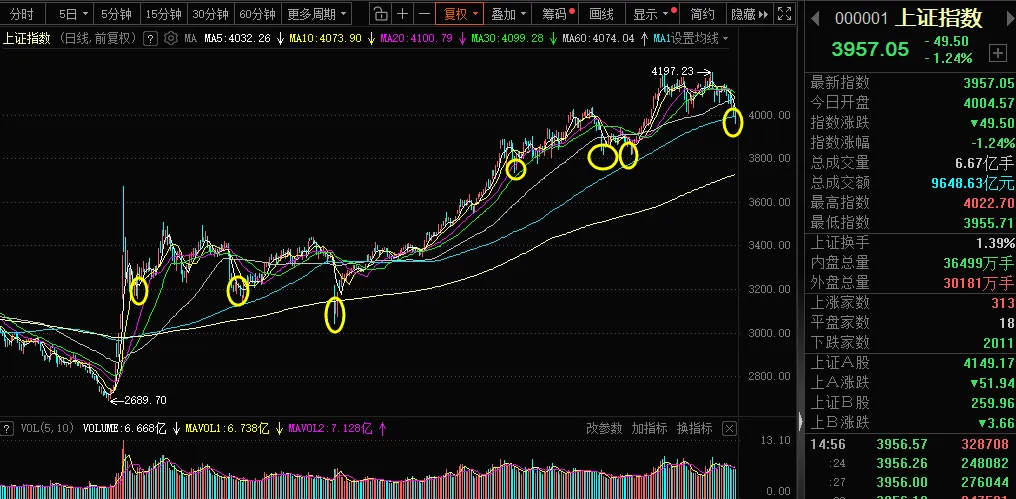The image size is (1016, 499).
Task: Select the 30分钟 period tab
Action: click(x=211, y=14)
